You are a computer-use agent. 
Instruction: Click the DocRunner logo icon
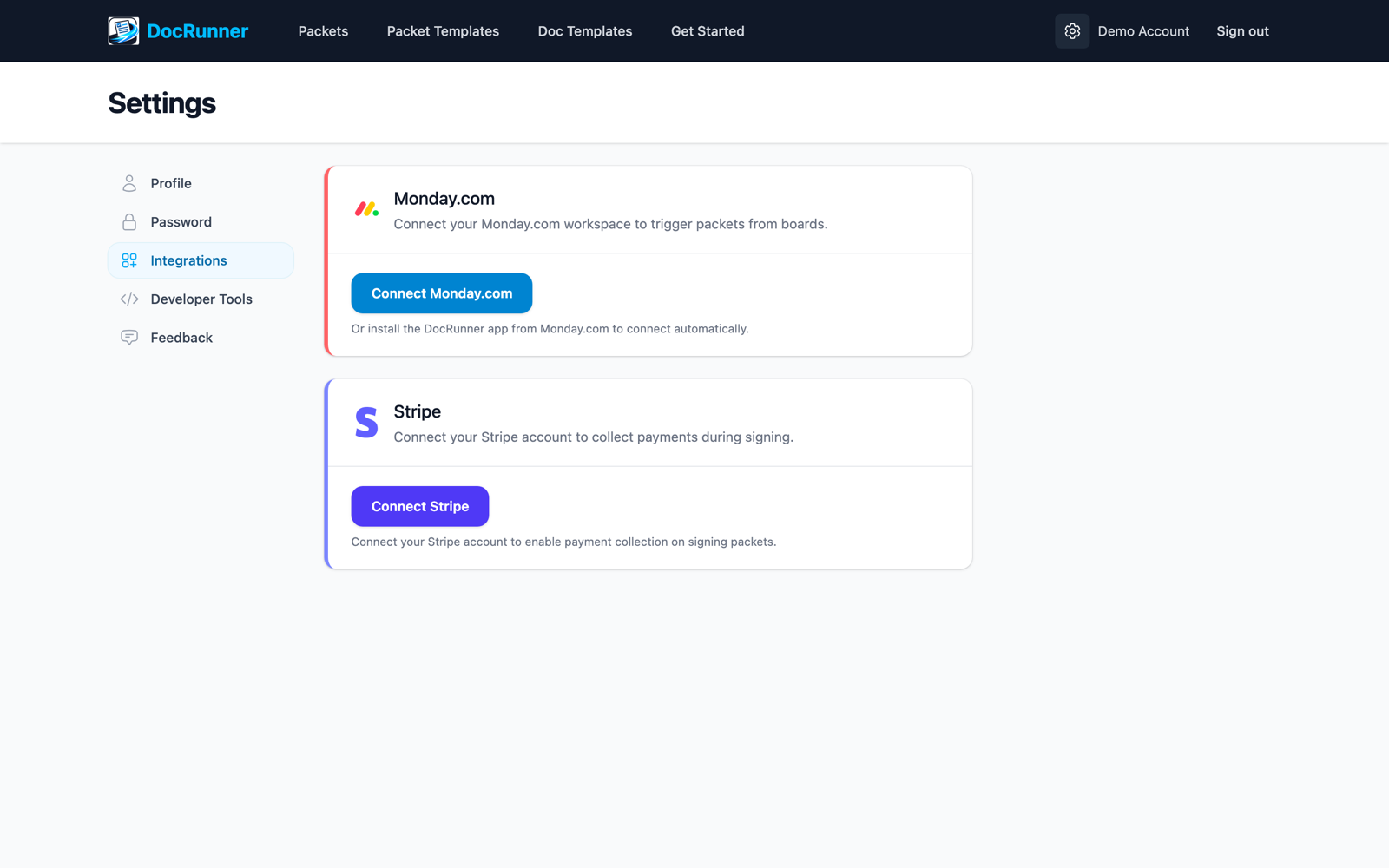tap(123, 31)
